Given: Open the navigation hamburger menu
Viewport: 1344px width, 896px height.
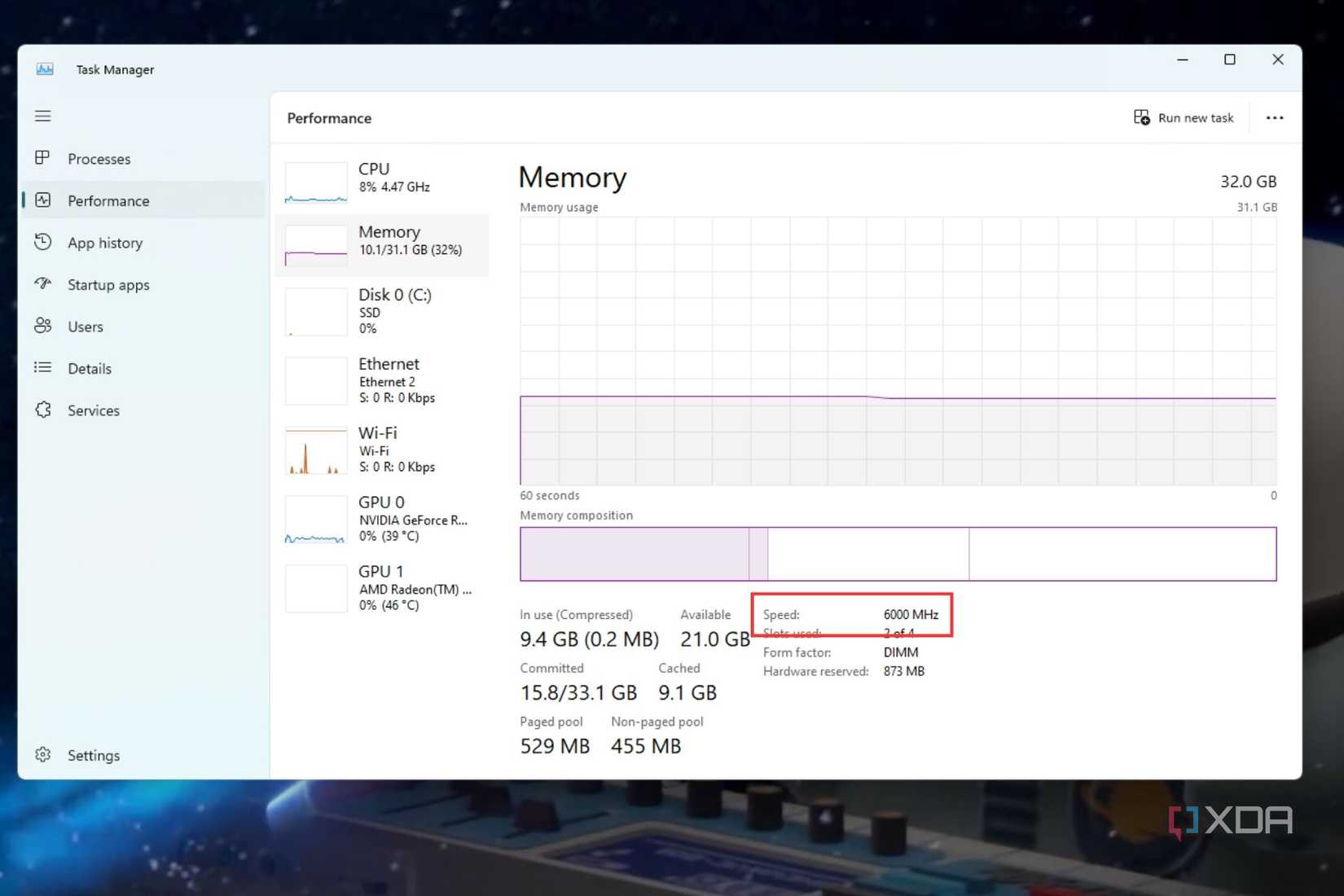Looking at the screenshot, I should pos(42,116).
